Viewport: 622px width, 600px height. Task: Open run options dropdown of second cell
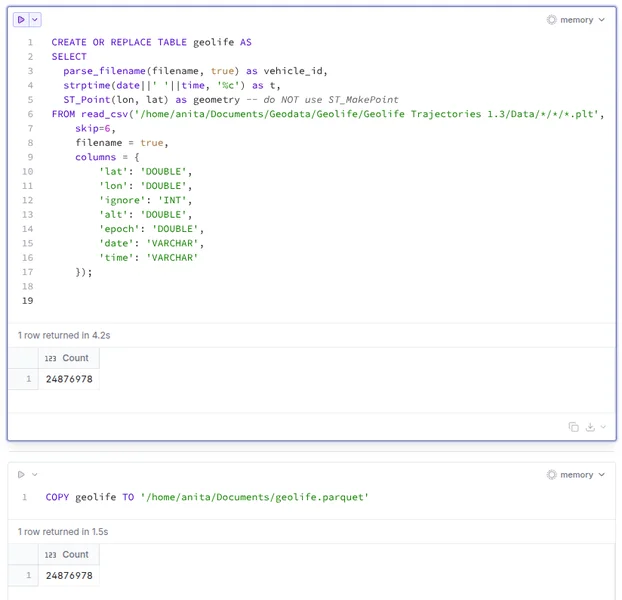pos(34,474)
